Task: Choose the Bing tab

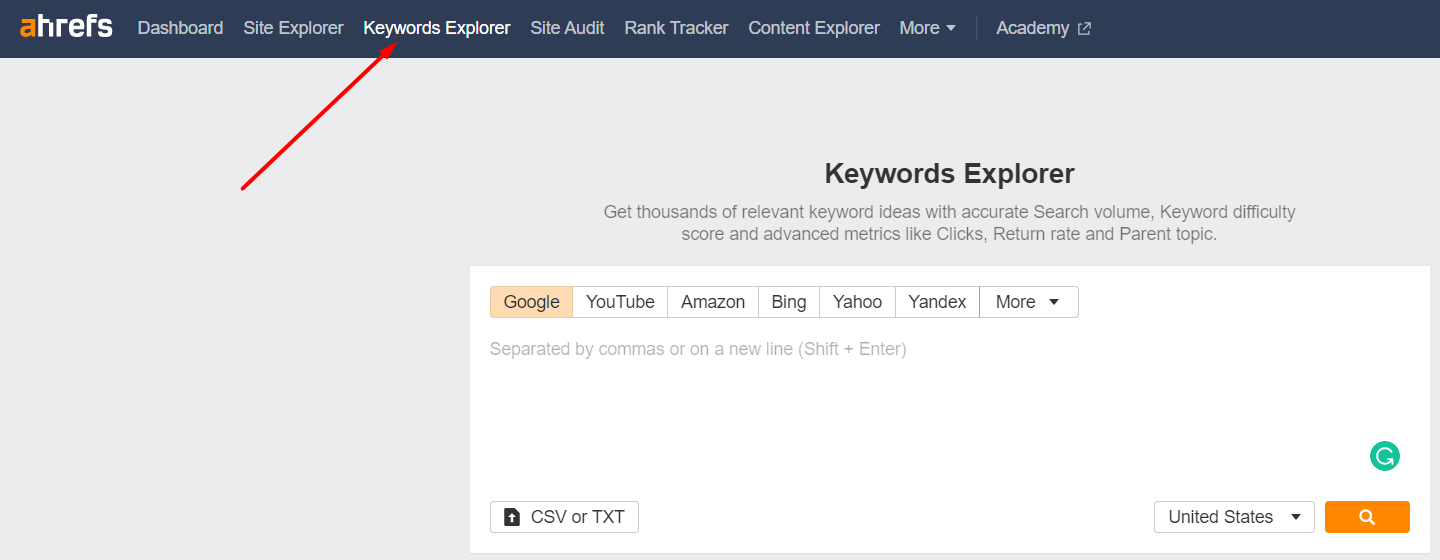Action: [x=789, y=302]
